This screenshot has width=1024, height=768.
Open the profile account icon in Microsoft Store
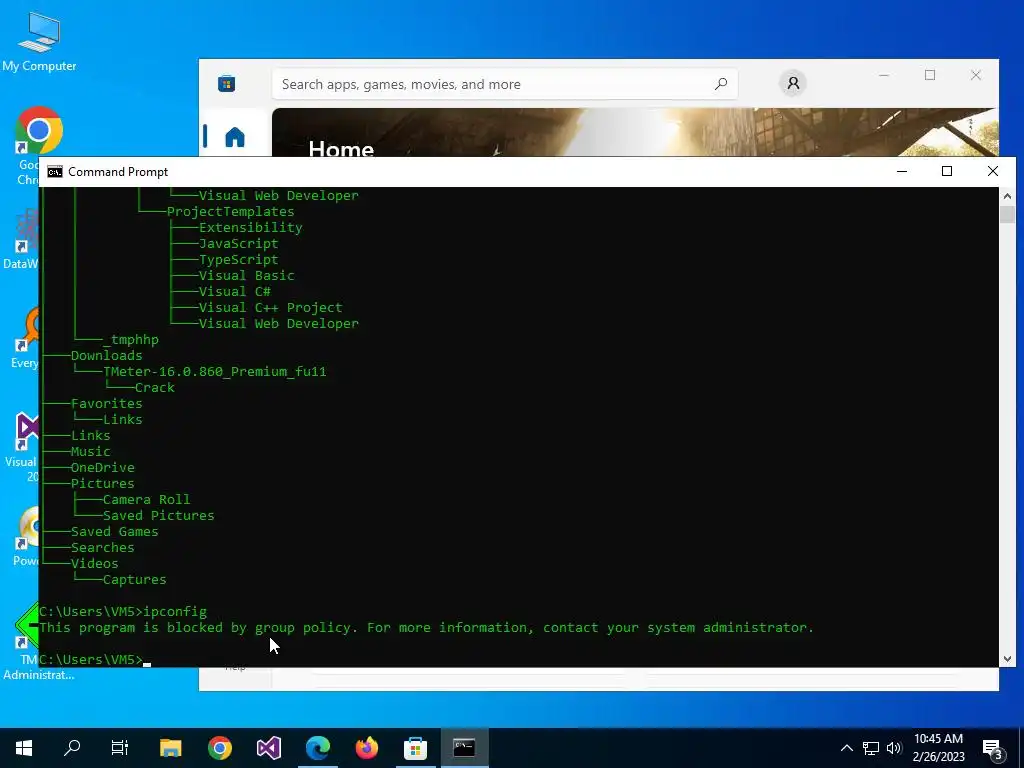click(793, 84)
